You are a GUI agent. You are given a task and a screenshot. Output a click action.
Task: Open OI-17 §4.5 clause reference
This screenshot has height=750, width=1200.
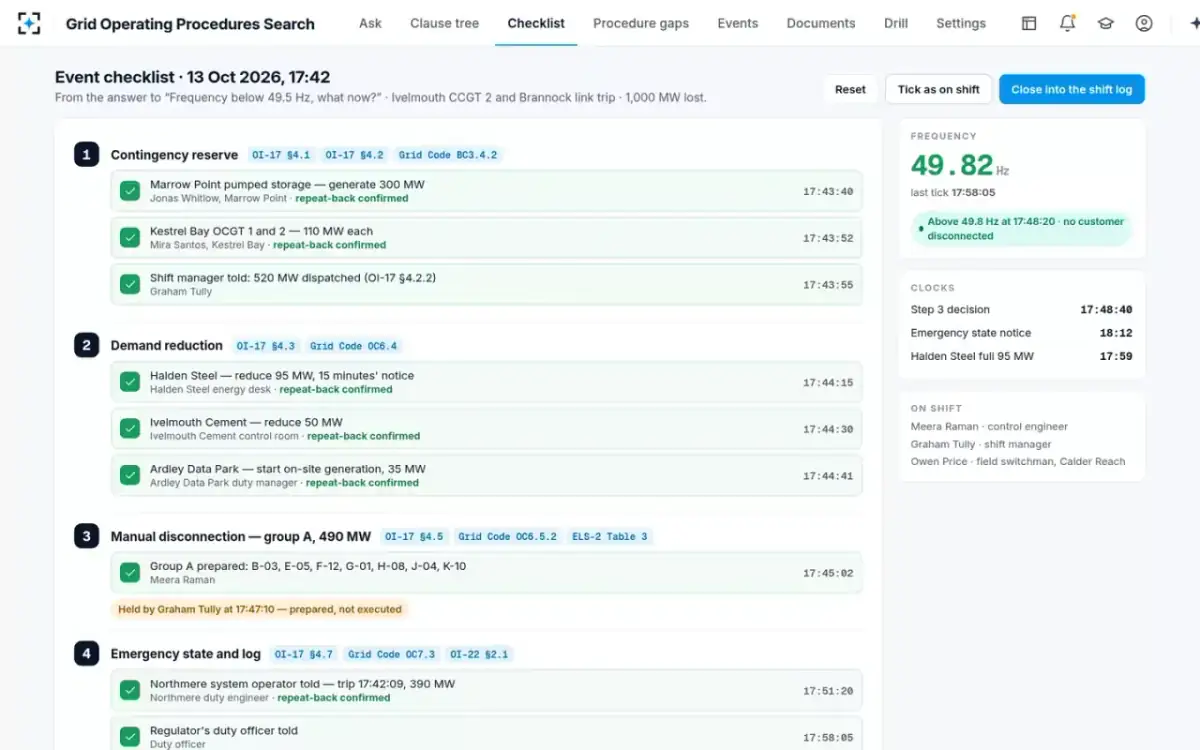pyautogui.click(x=414, y=537)
